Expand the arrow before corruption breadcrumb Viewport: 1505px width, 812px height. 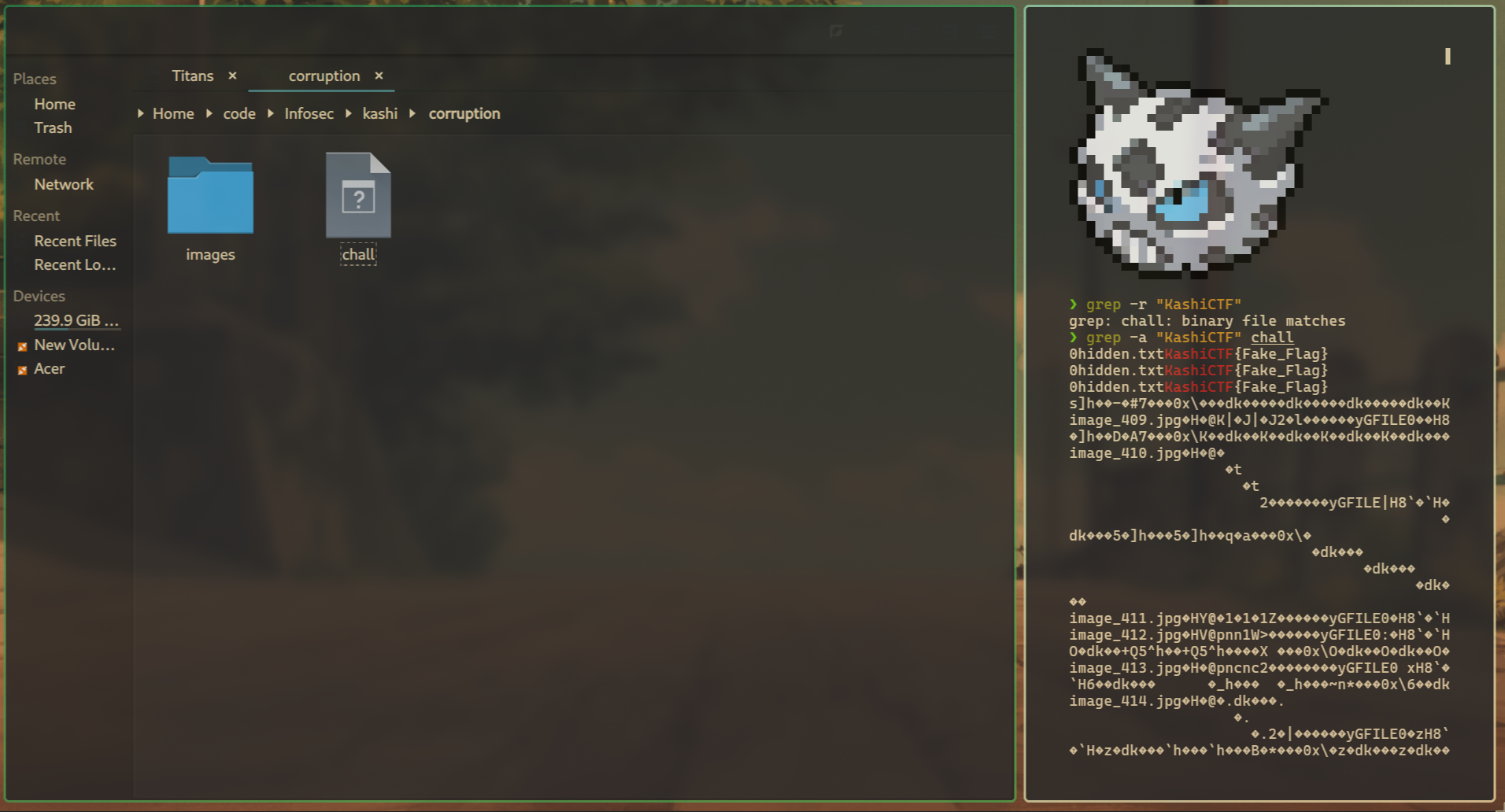412,113
